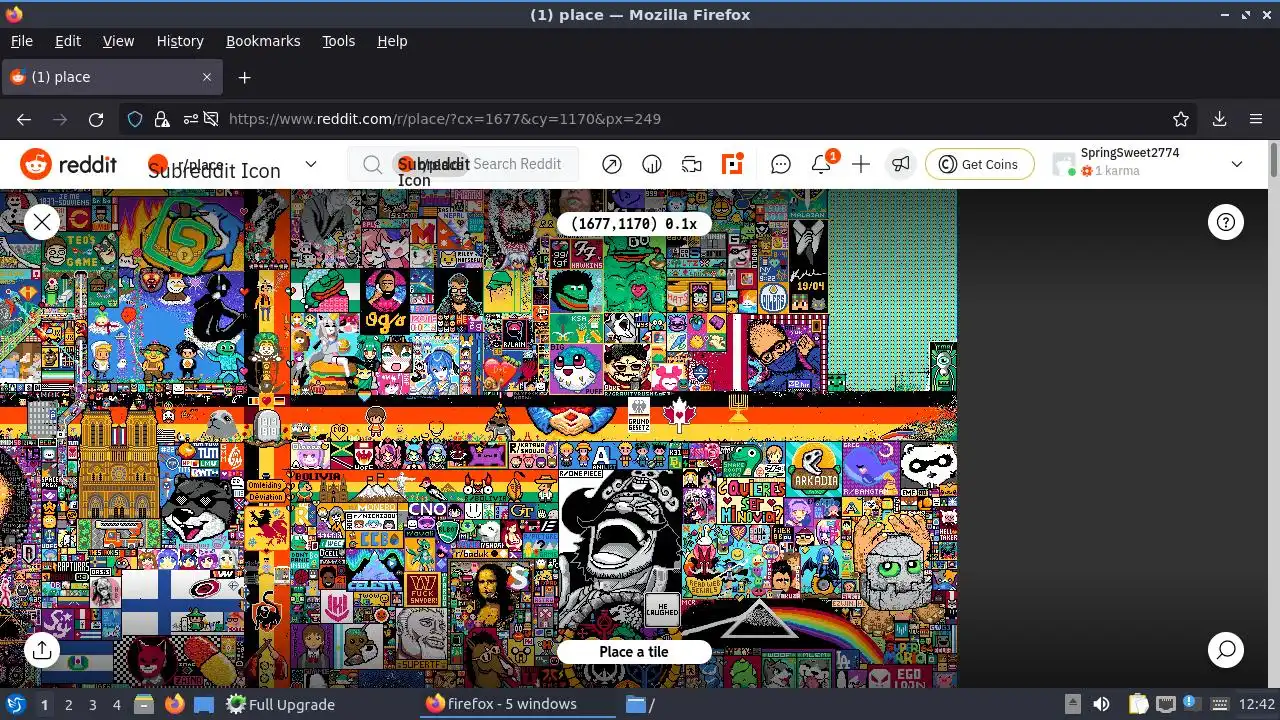The height and width of the screenshot is (720, 1280).
Task: Click the Firefox launcher in the taskbar
Action: click(175, 704)
